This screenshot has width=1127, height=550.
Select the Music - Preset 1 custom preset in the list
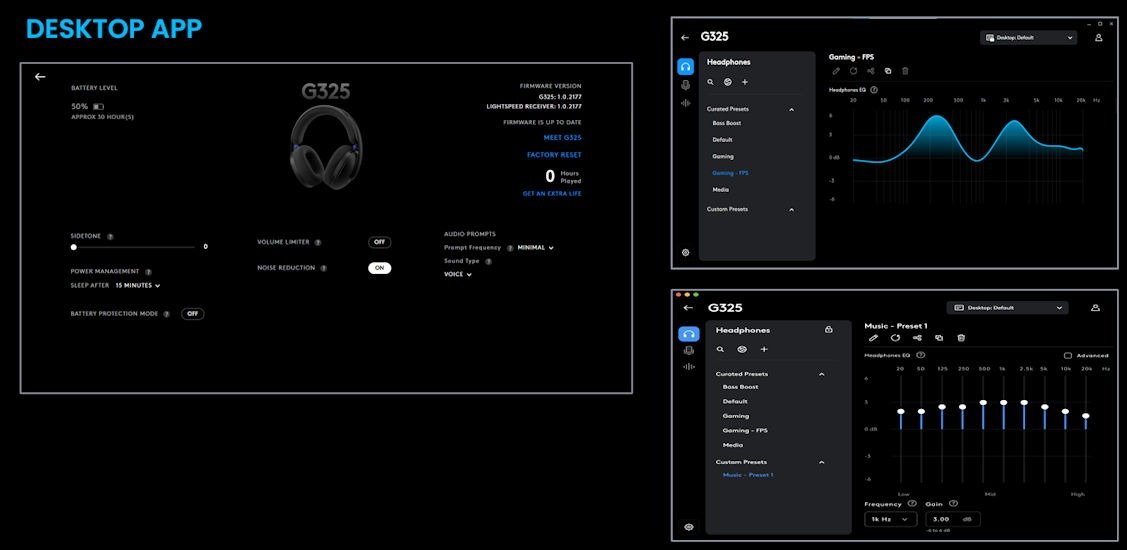tap(748, 475)
